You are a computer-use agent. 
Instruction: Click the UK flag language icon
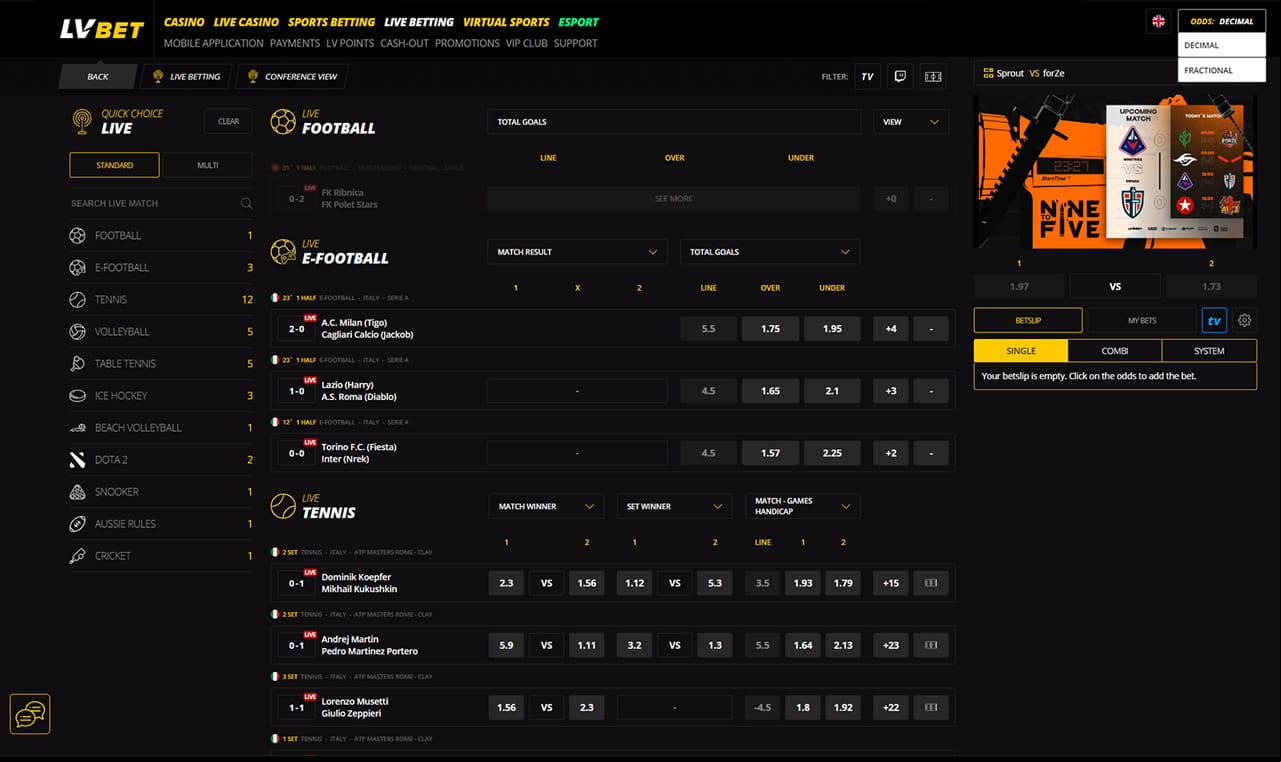(1159, 21)
